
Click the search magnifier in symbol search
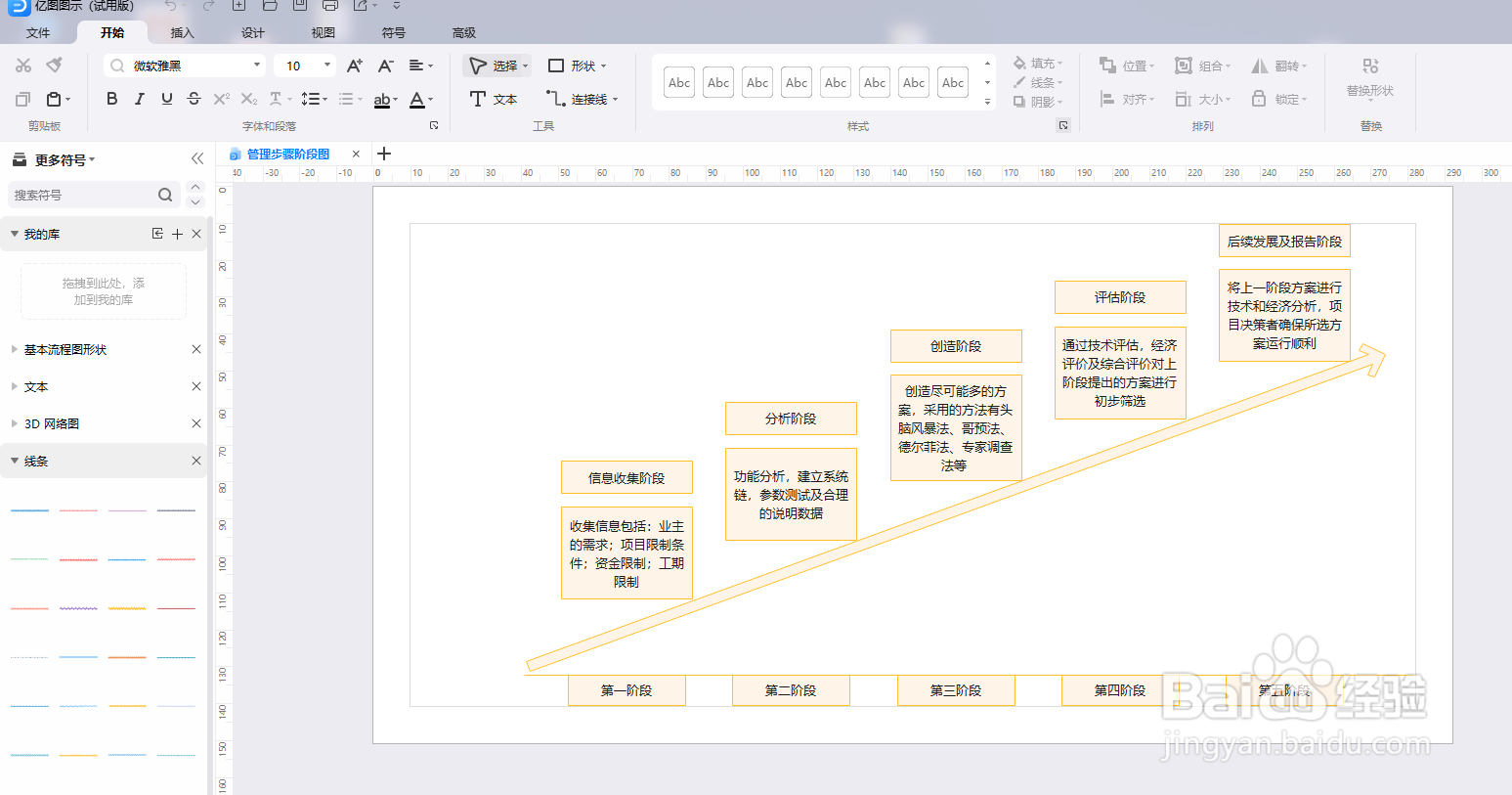click(x=165, y=195)
